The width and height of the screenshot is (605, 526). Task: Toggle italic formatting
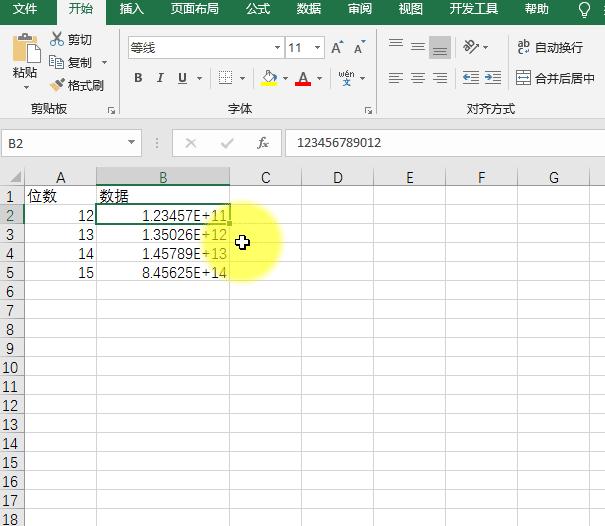point(160,78)
